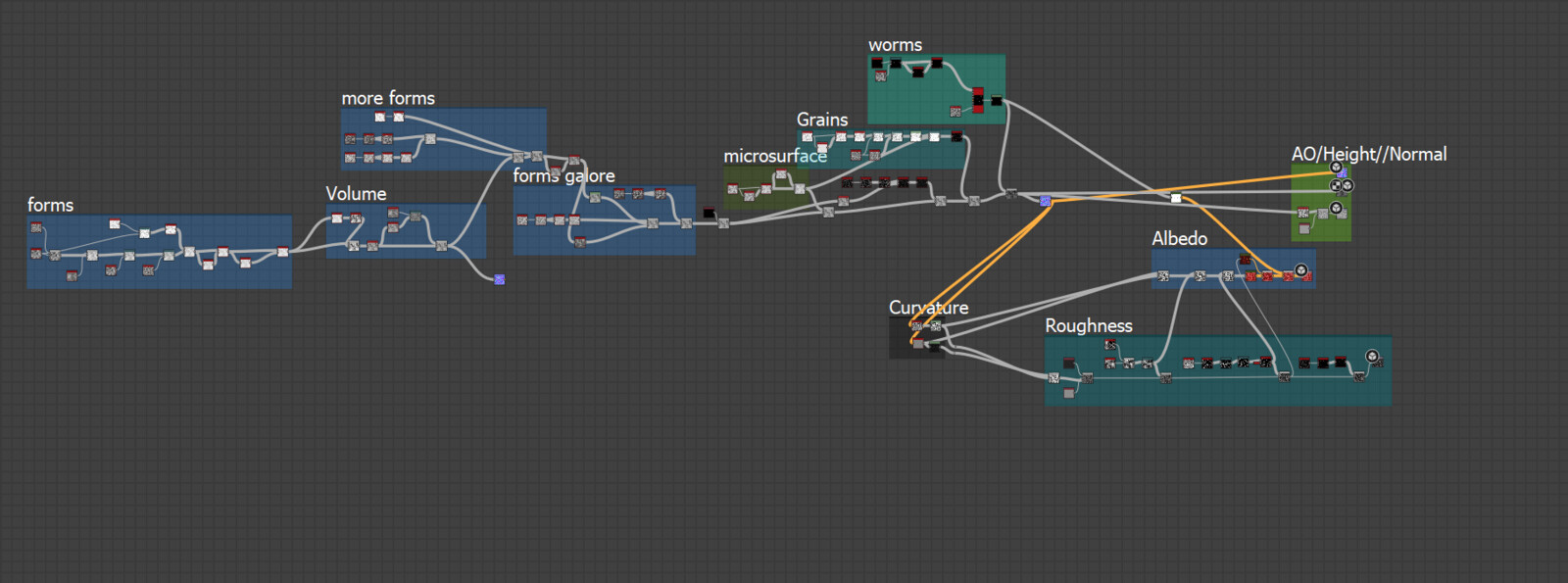Select first node in more forms top row
The height and width of the screenshot is (583, 1568).
(x=380, y=118)
